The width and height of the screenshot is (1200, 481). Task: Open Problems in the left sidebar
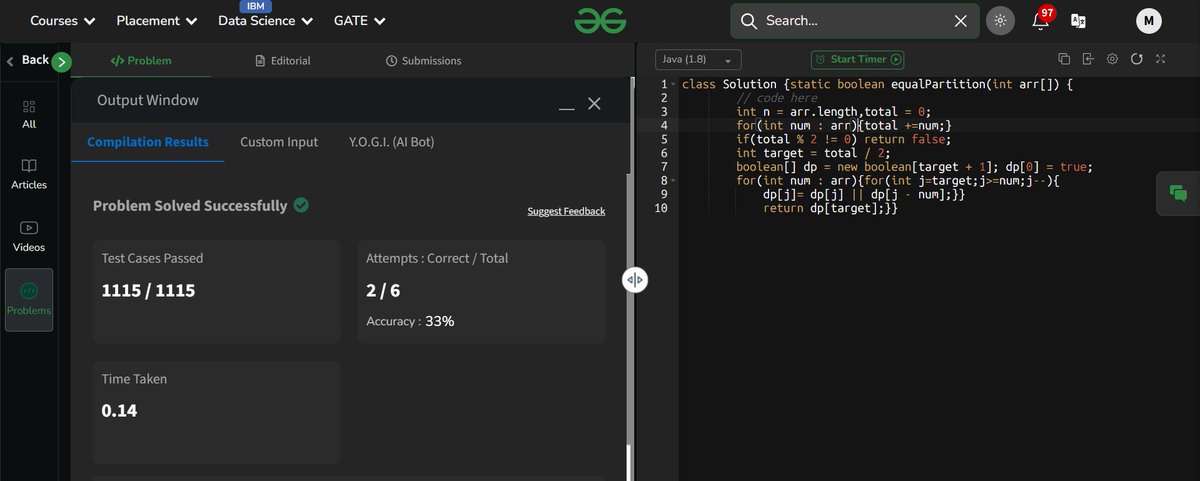tap(29, 299)
